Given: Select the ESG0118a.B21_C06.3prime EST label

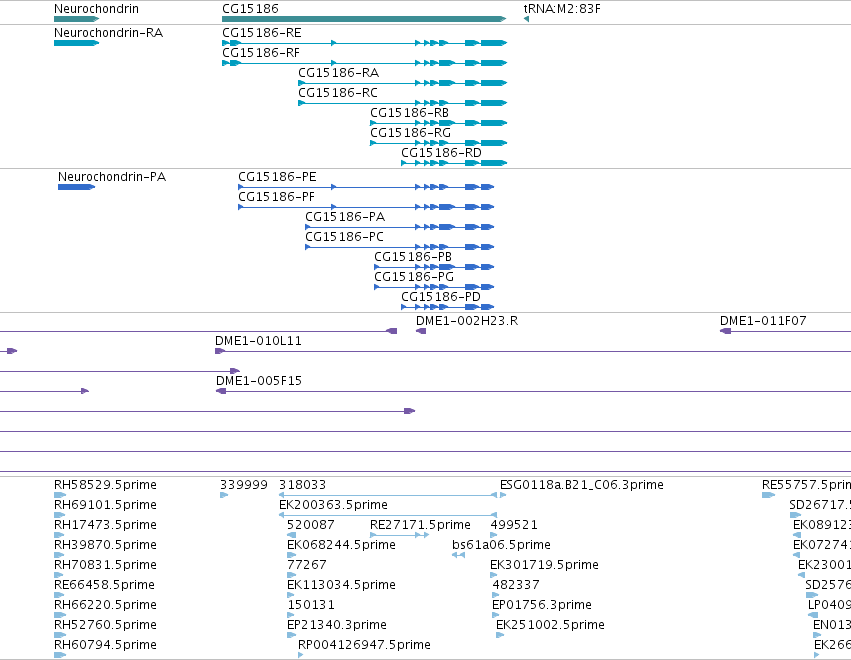Looking at the screenshot, I should [x=582, y=485].
